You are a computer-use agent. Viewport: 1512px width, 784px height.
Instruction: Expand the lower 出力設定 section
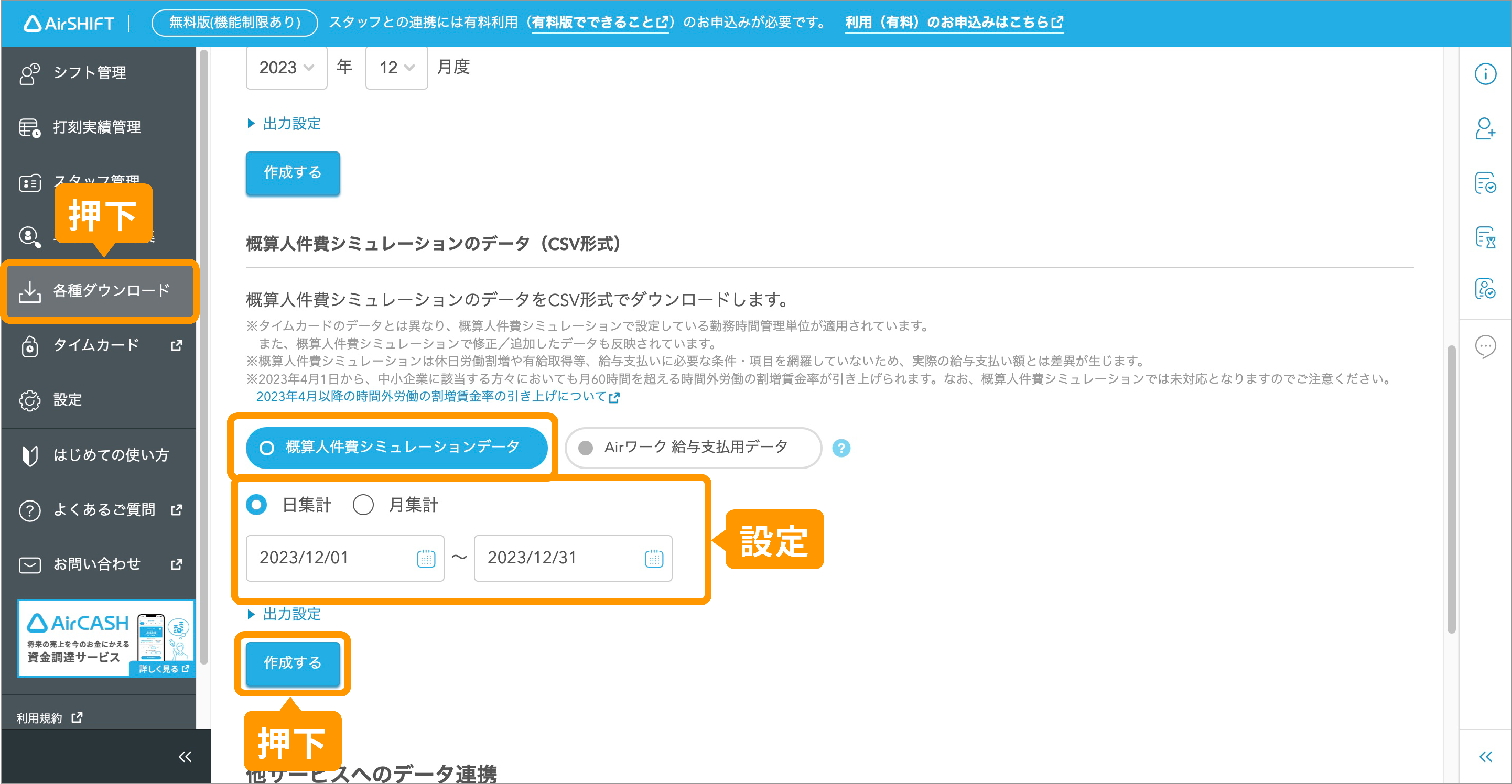click(285, 614)
